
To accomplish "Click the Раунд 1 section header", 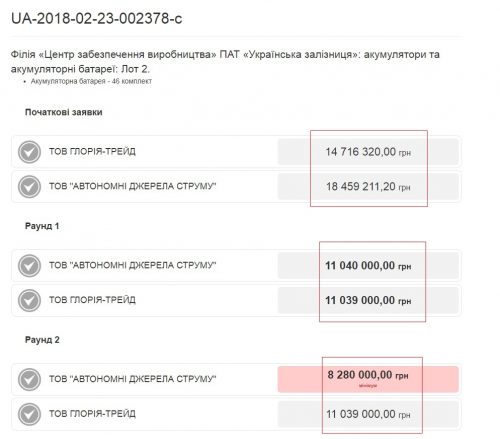I will point(42,226).
